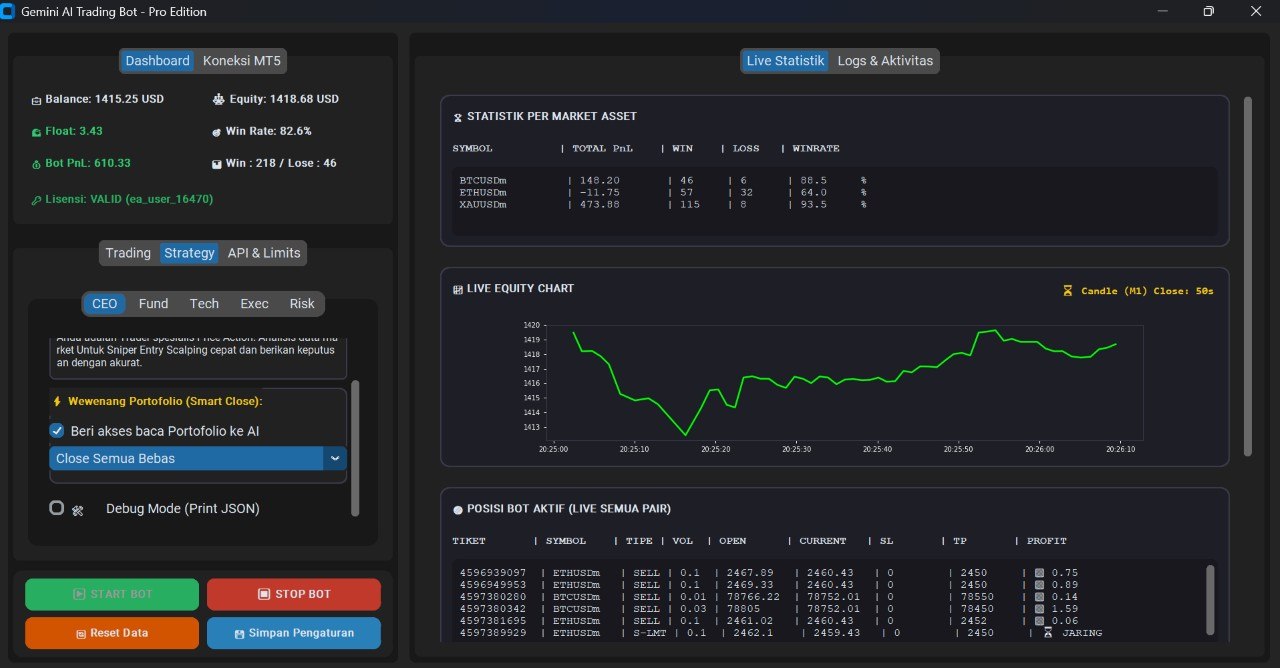Select the Strategy tab
This screenshot has width=1280, height=668.
[x=190, y=253]
